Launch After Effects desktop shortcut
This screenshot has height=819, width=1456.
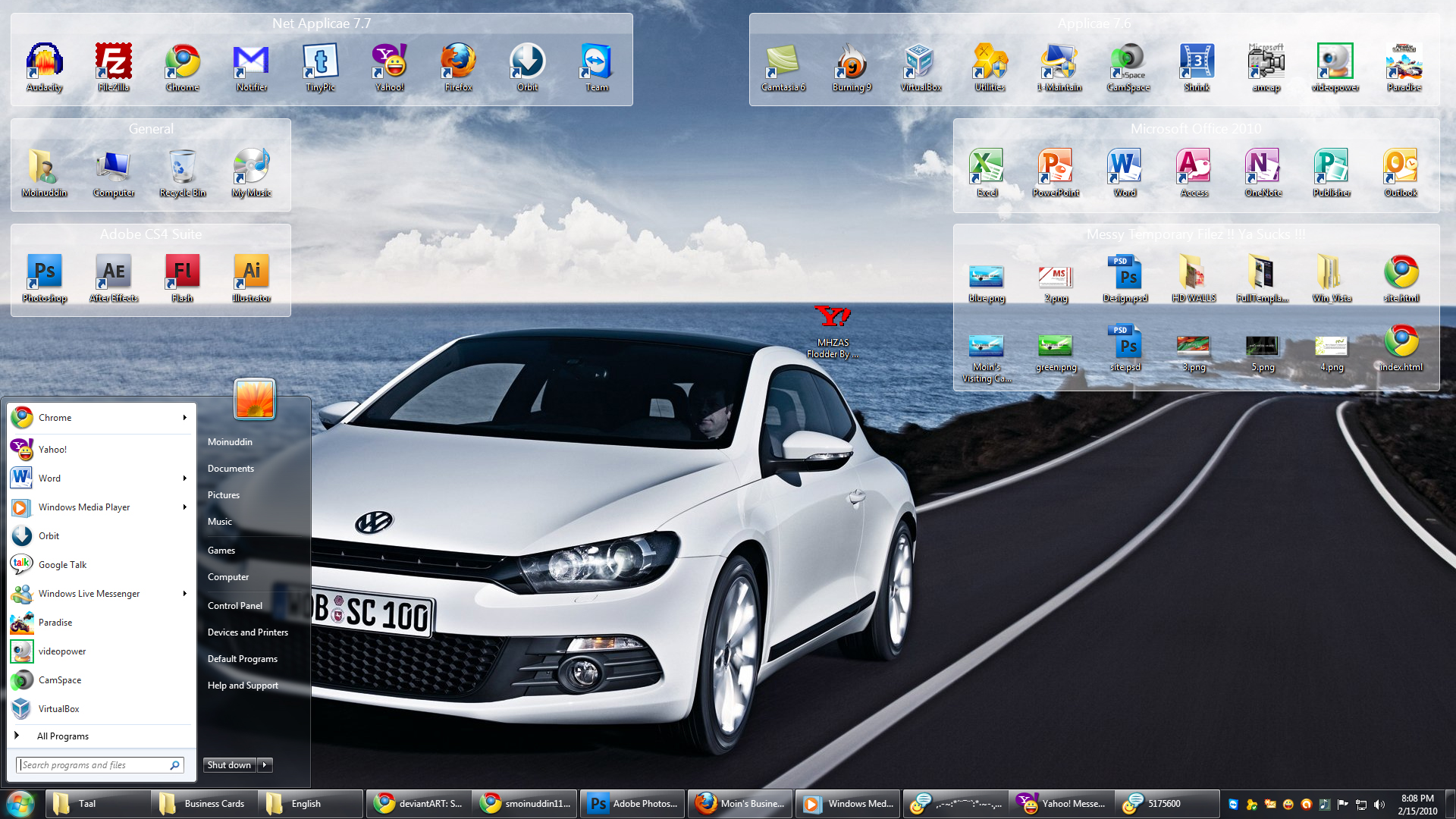tap(114, 278)
